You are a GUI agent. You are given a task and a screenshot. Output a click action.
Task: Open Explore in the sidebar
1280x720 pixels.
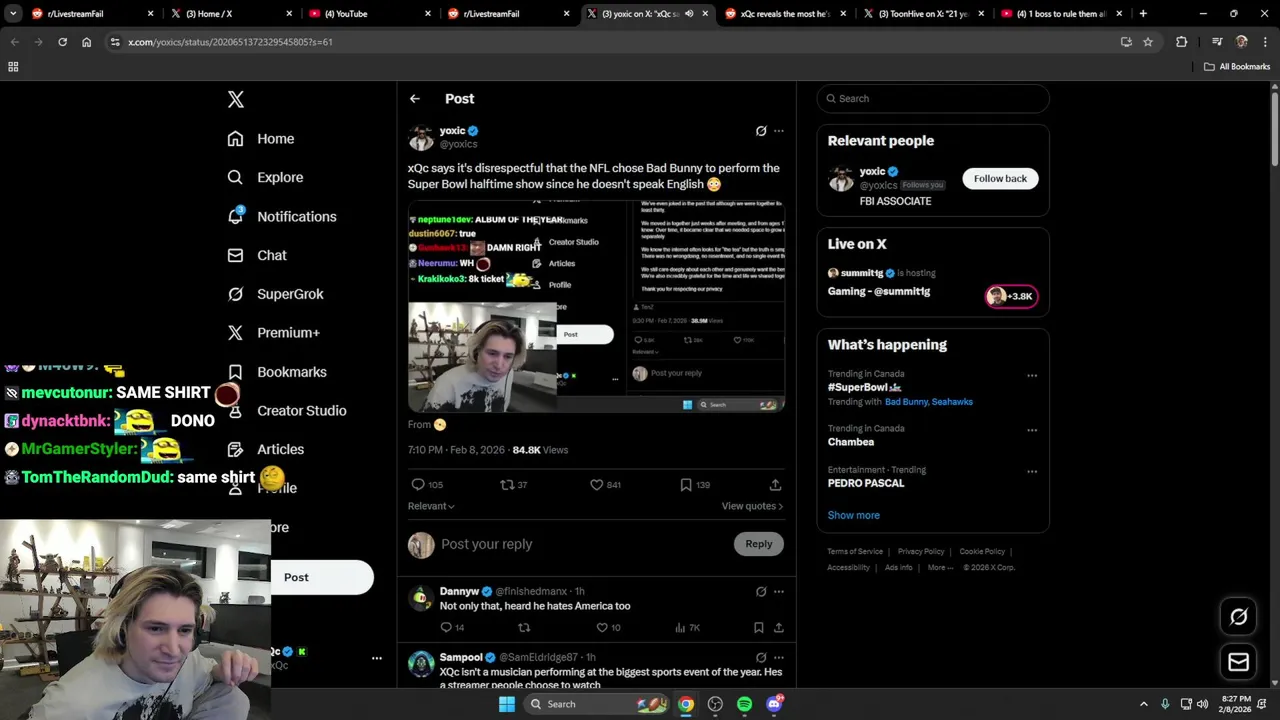point(265,177)
